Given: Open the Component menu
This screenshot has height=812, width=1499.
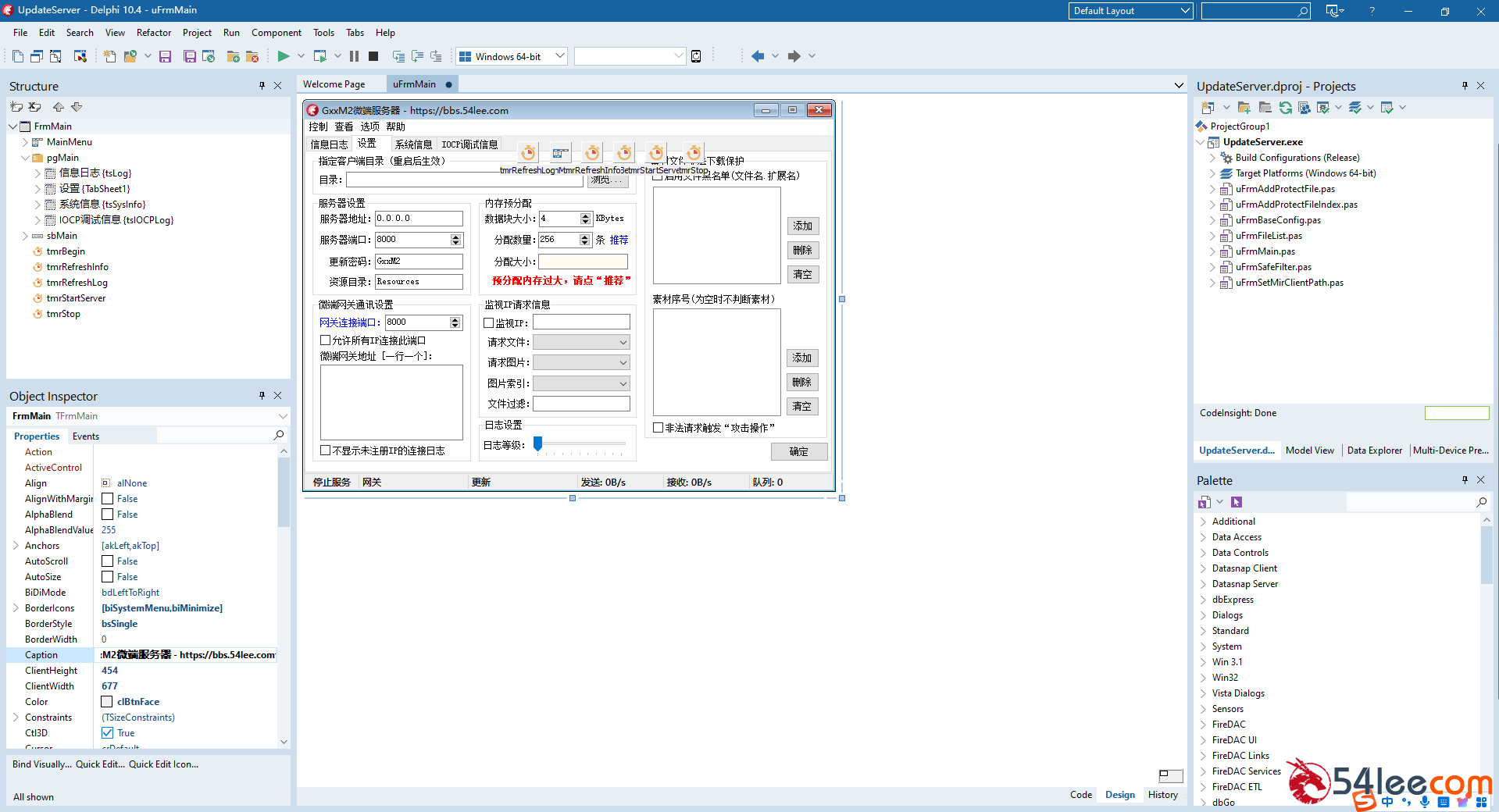Looking at the screenshot, I should [x=277, y=33].
